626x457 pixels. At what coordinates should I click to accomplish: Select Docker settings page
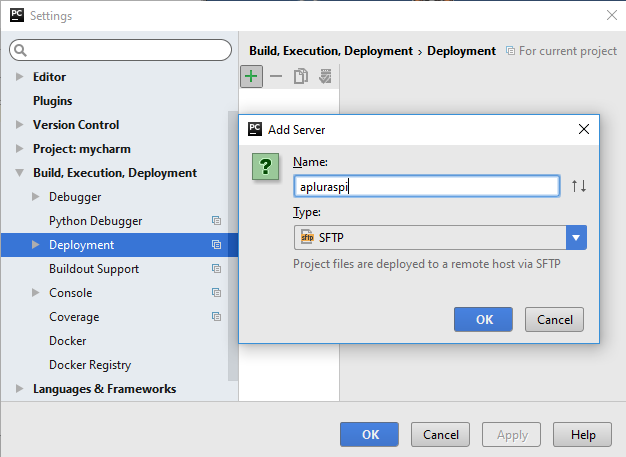(67, 340)
